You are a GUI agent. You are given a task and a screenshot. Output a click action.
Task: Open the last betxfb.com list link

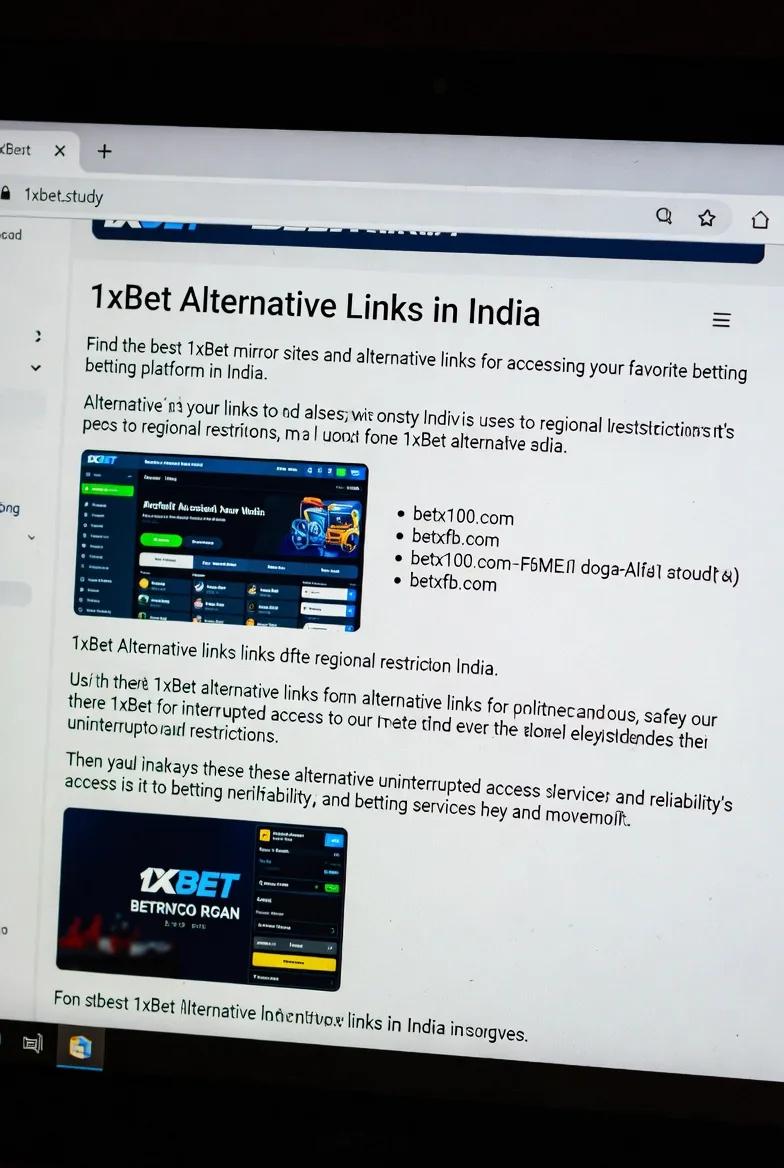click(x=452, y=583)
